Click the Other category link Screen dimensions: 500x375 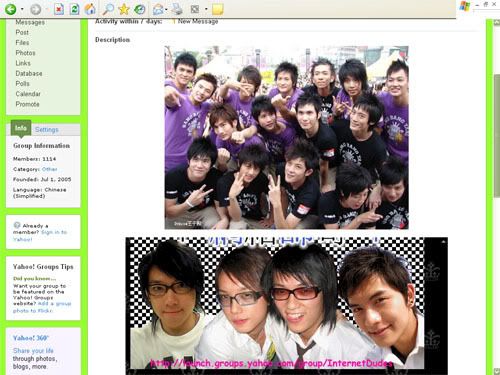[x=50, y=169]
